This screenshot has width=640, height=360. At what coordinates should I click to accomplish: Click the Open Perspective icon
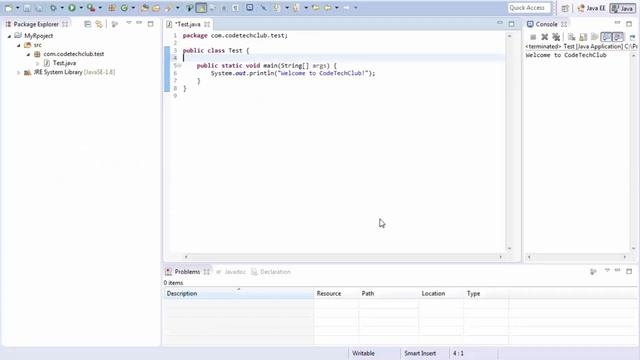[565, 8]
